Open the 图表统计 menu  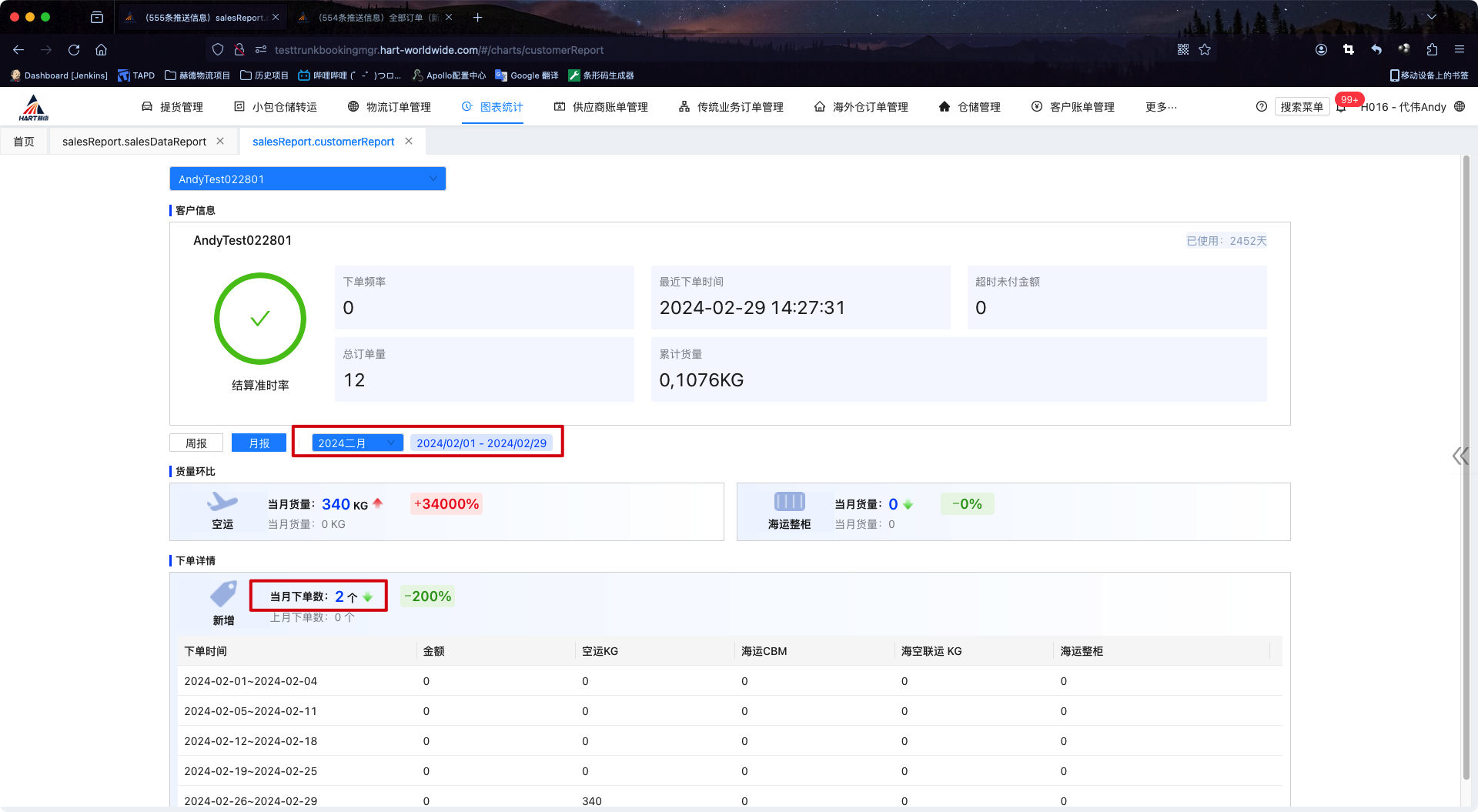point(493,107)
